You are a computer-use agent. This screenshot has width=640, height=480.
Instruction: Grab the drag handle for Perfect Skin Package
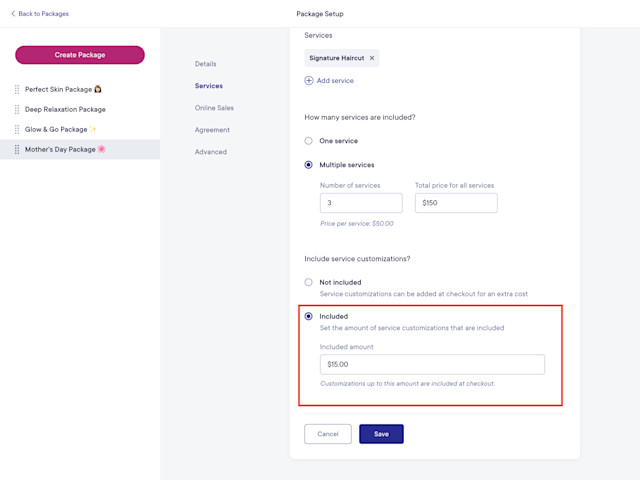click(17, 89)
